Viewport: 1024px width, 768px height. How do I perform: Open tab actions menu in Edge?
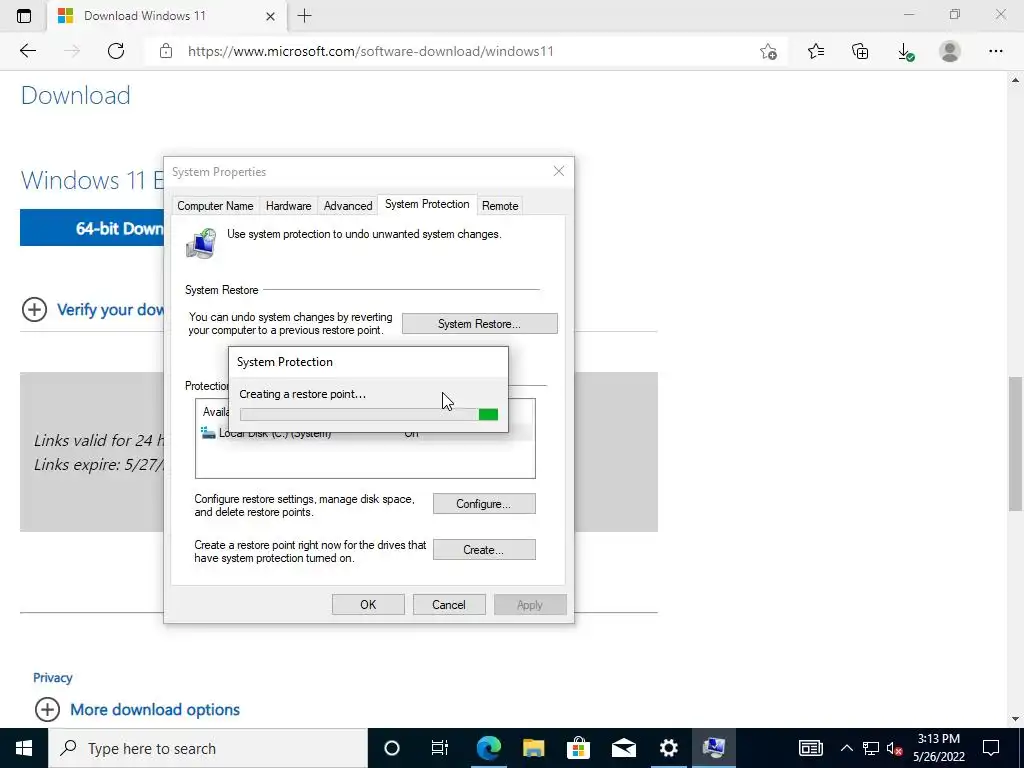pyautogui.click(x=24, y=16)
